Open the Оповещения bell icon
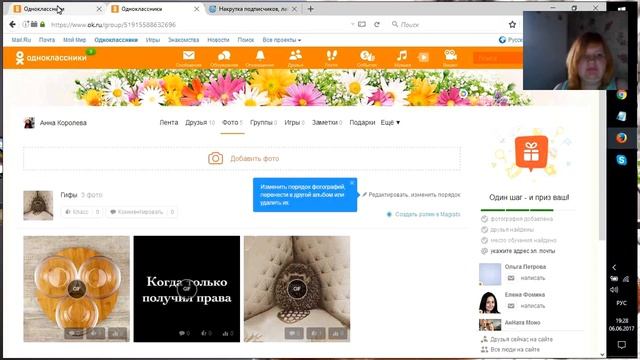Screen dimensions: 640x360 point(260,56)
